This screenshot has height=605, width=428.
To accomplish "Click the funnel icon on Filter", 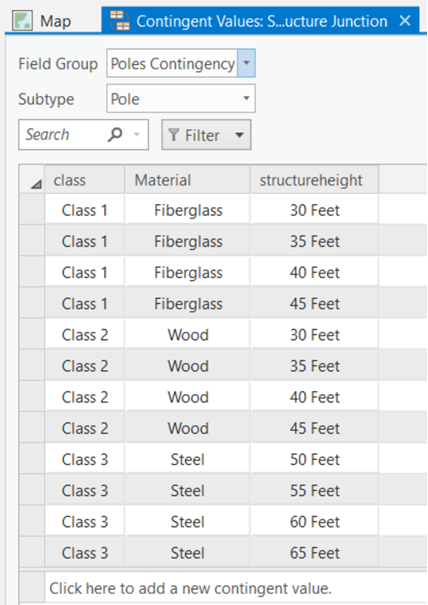I will pyautogui.click(x=174, y=135).
